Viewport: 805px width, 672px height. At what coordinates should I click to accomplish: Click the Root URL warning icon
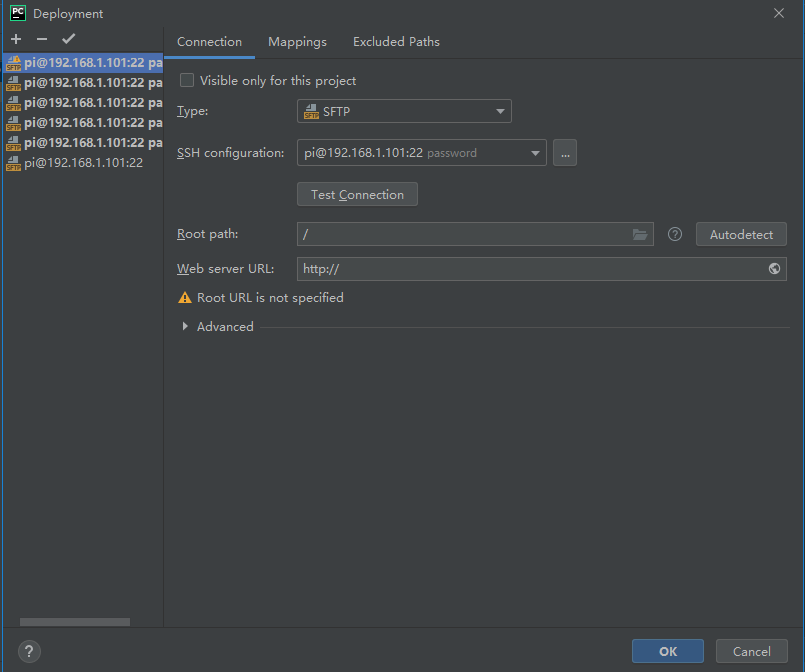click(x=185, y=297)
